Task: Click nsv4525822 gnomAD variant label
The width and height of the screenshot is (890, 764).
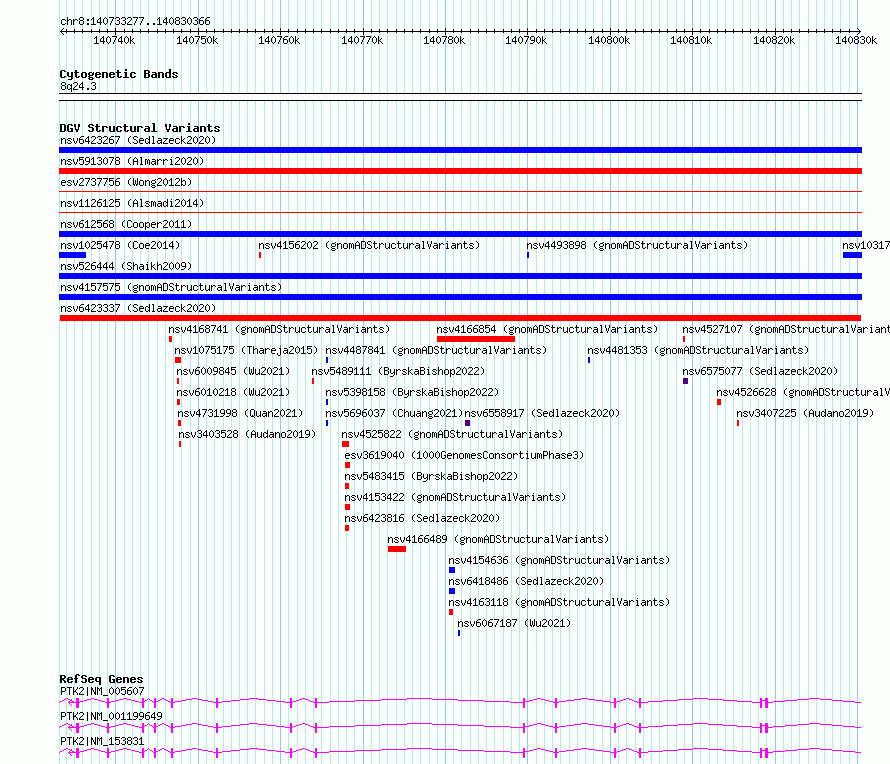Action: 452,434
